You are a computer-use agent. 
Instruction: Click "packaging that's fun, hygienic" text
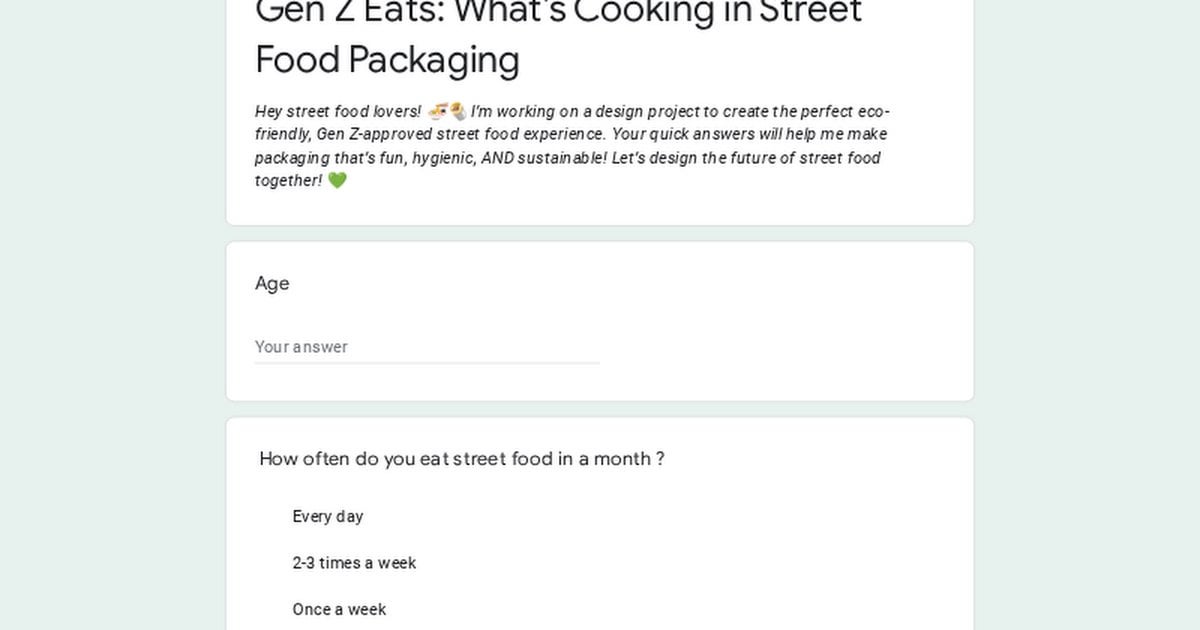[x=366, y=158]
